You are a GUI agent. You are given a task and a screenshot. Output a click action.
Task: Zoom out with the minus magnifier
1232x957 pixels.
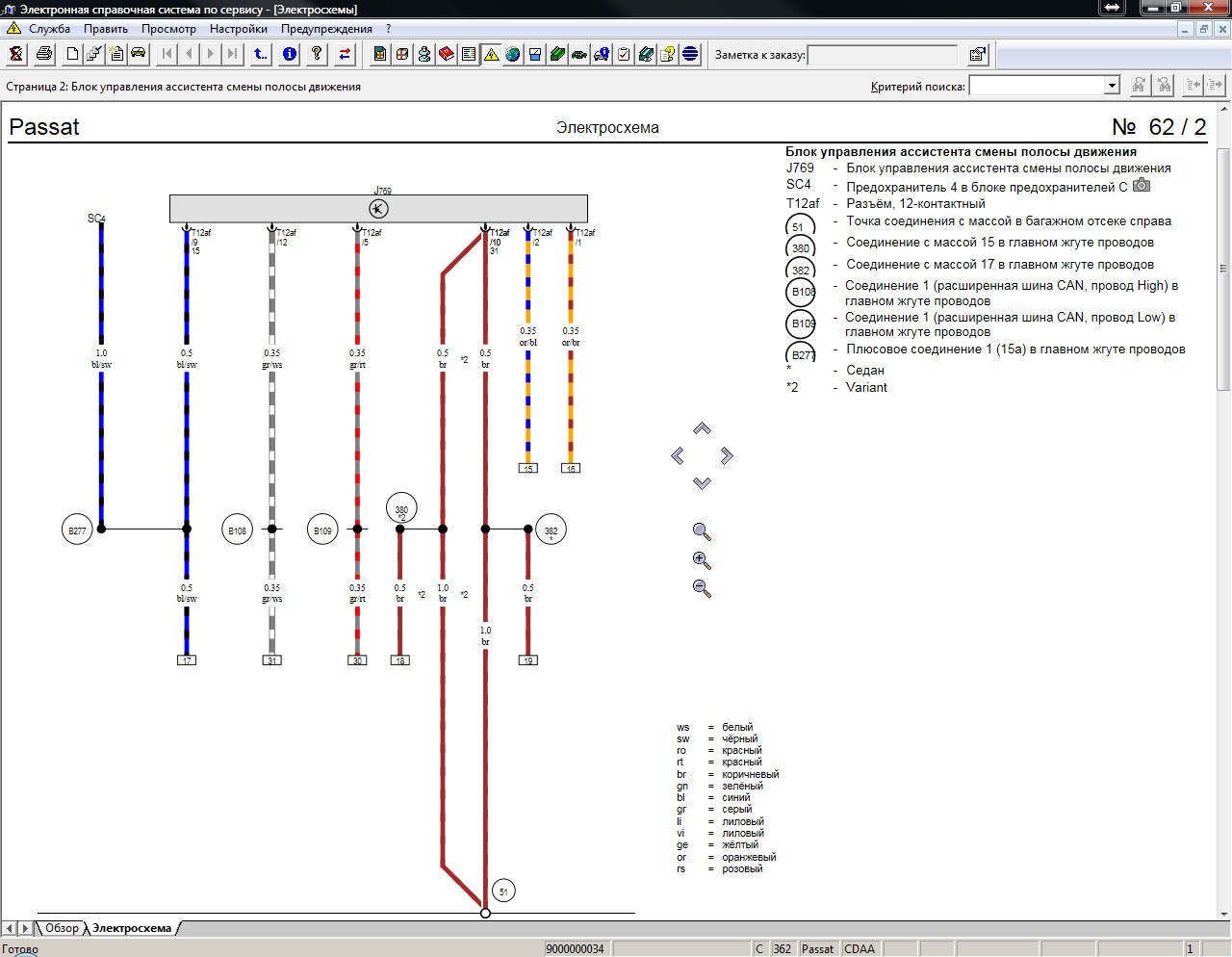702,588
